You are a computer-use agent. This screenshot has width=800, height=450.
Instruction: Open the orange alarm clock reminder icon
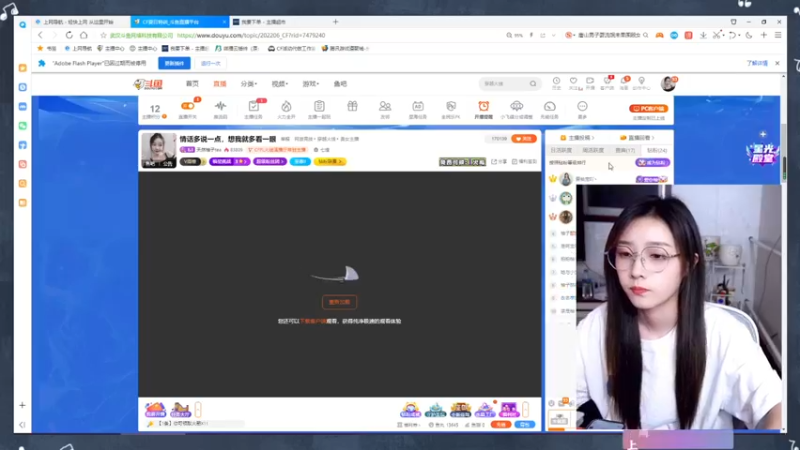484,106
